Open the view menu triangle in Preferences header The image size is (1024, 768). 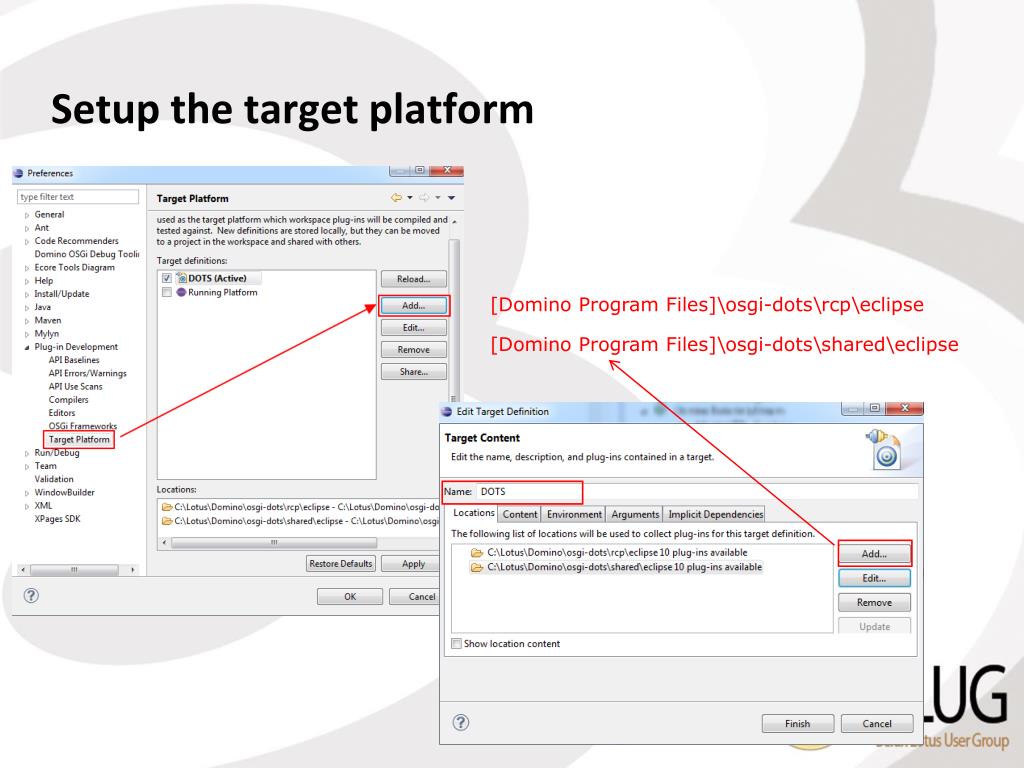point(451,197)
